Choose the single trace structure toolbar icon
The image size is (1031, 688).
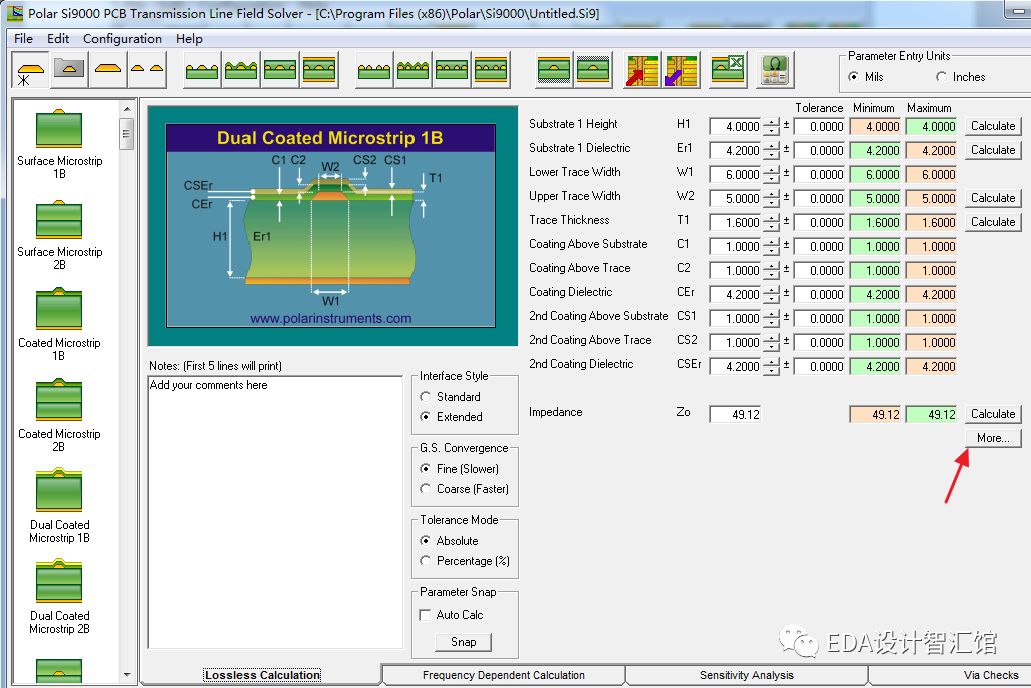click(x=108, y=68)
